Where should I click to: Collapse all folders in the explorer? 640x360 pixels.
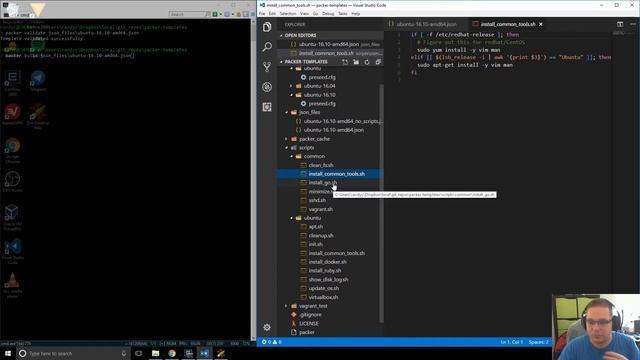click(x=378, y=62)
